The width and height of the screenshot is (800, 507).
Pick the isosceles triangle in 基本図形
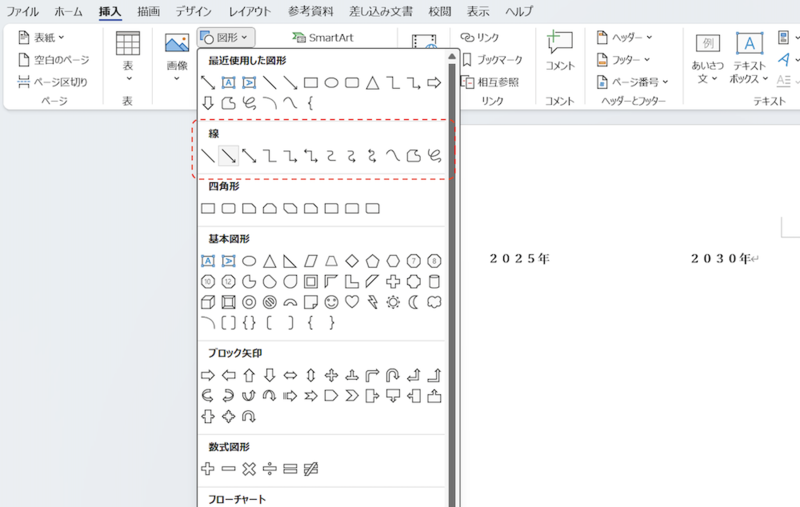pos(269,261)
